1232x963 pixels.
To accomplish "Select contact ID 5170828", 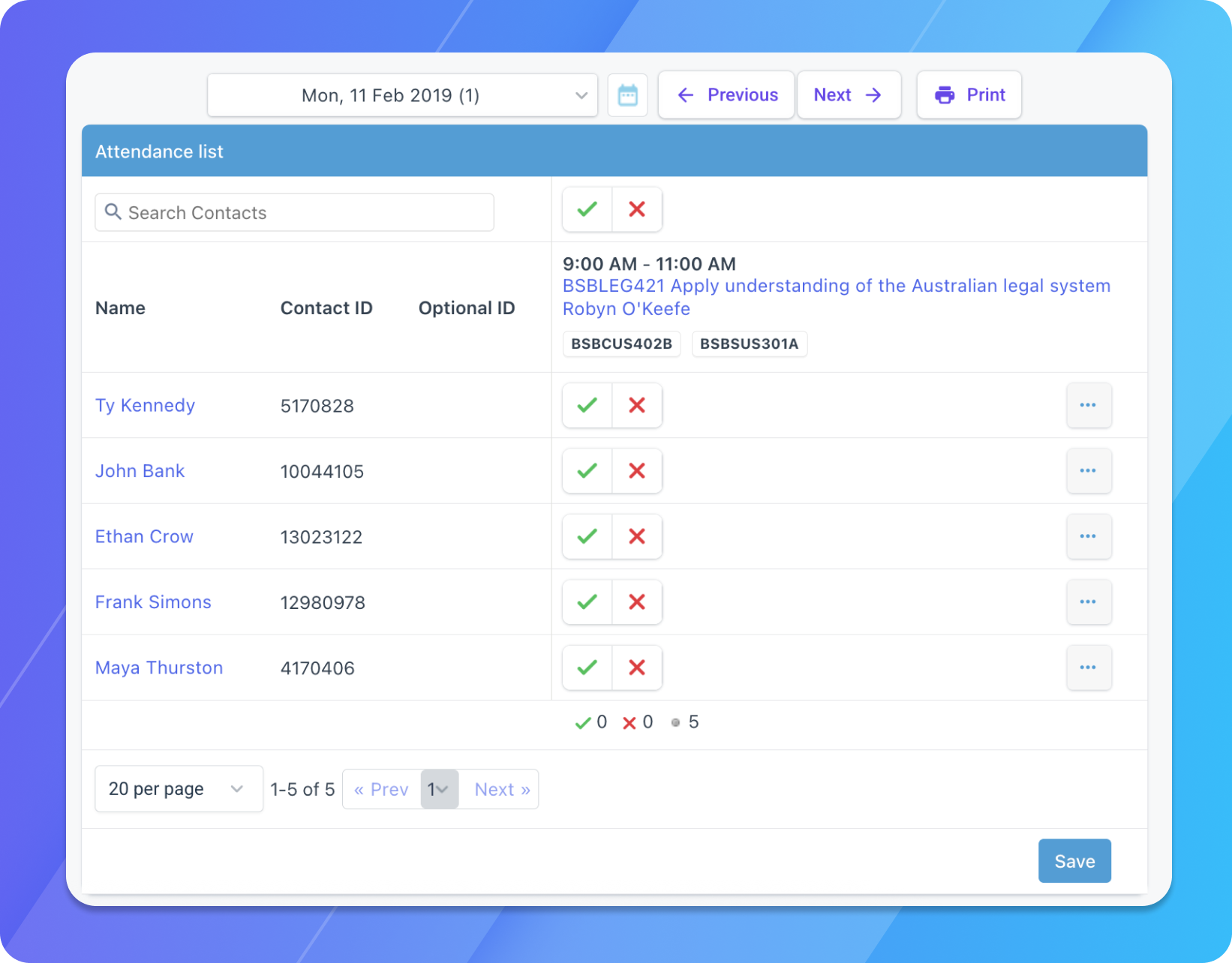I will pos(317,406).
